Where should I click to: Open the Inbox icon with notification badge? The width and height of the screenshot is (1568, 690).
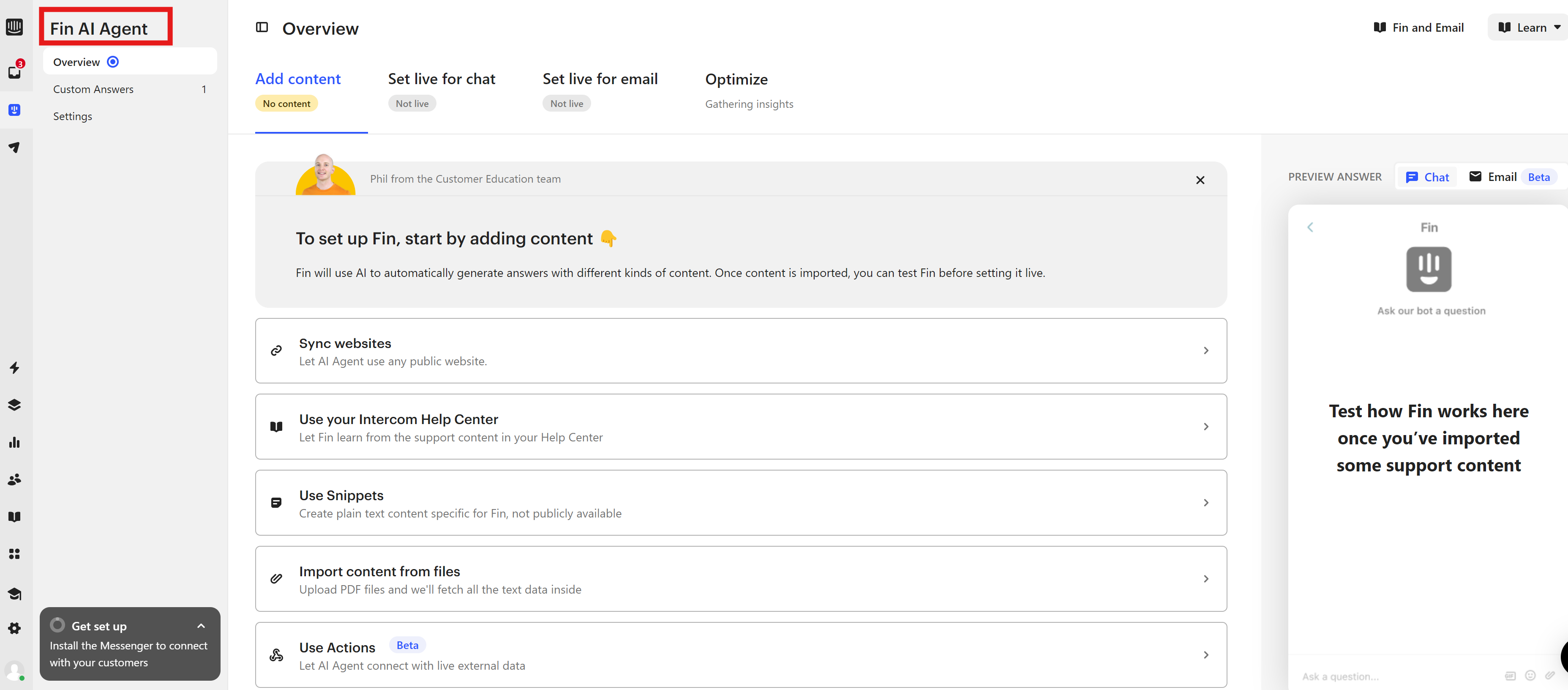[15, 72]
